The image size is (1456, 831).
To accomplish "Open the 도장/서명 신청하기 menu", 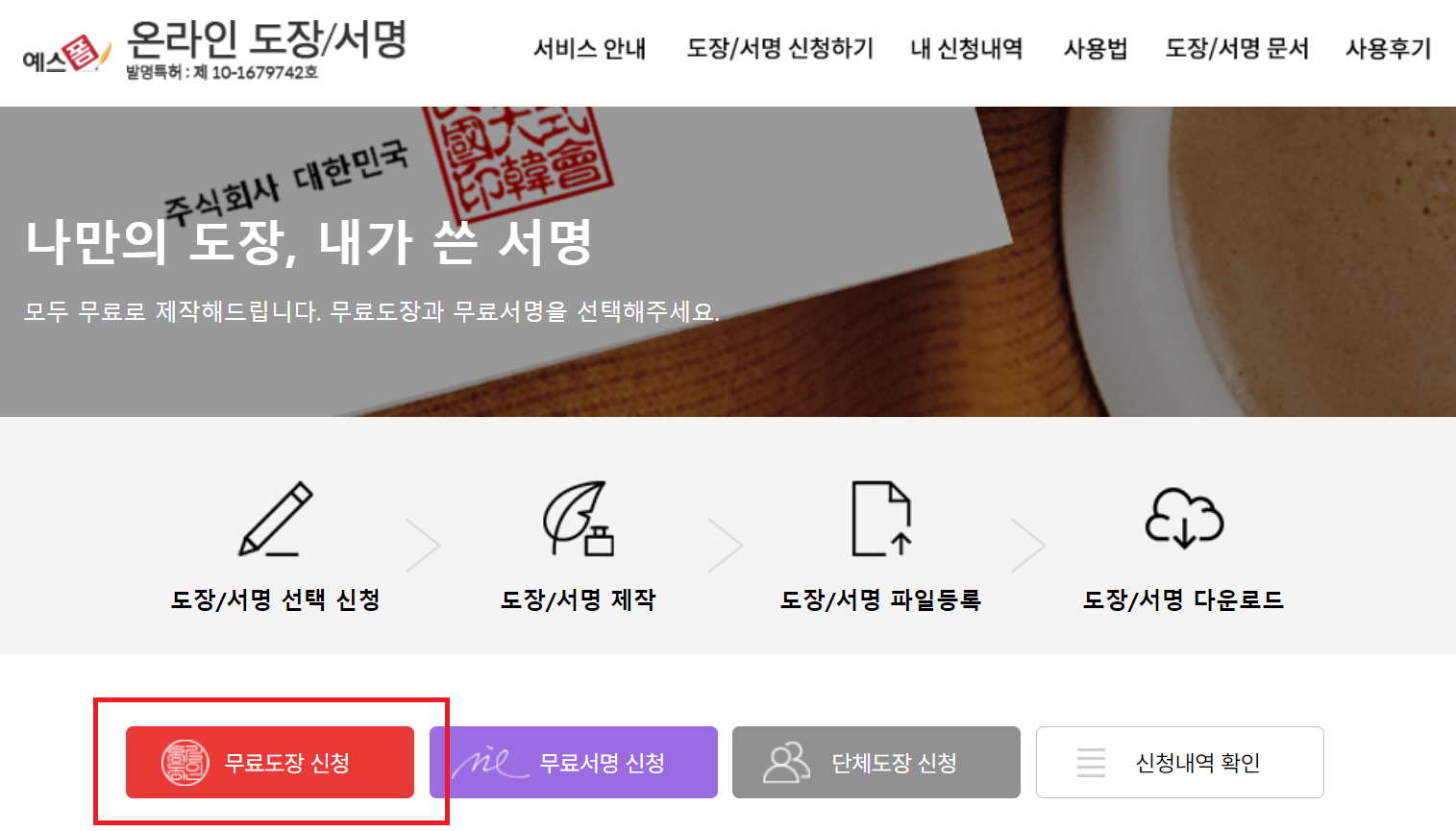I will point(779,48).
